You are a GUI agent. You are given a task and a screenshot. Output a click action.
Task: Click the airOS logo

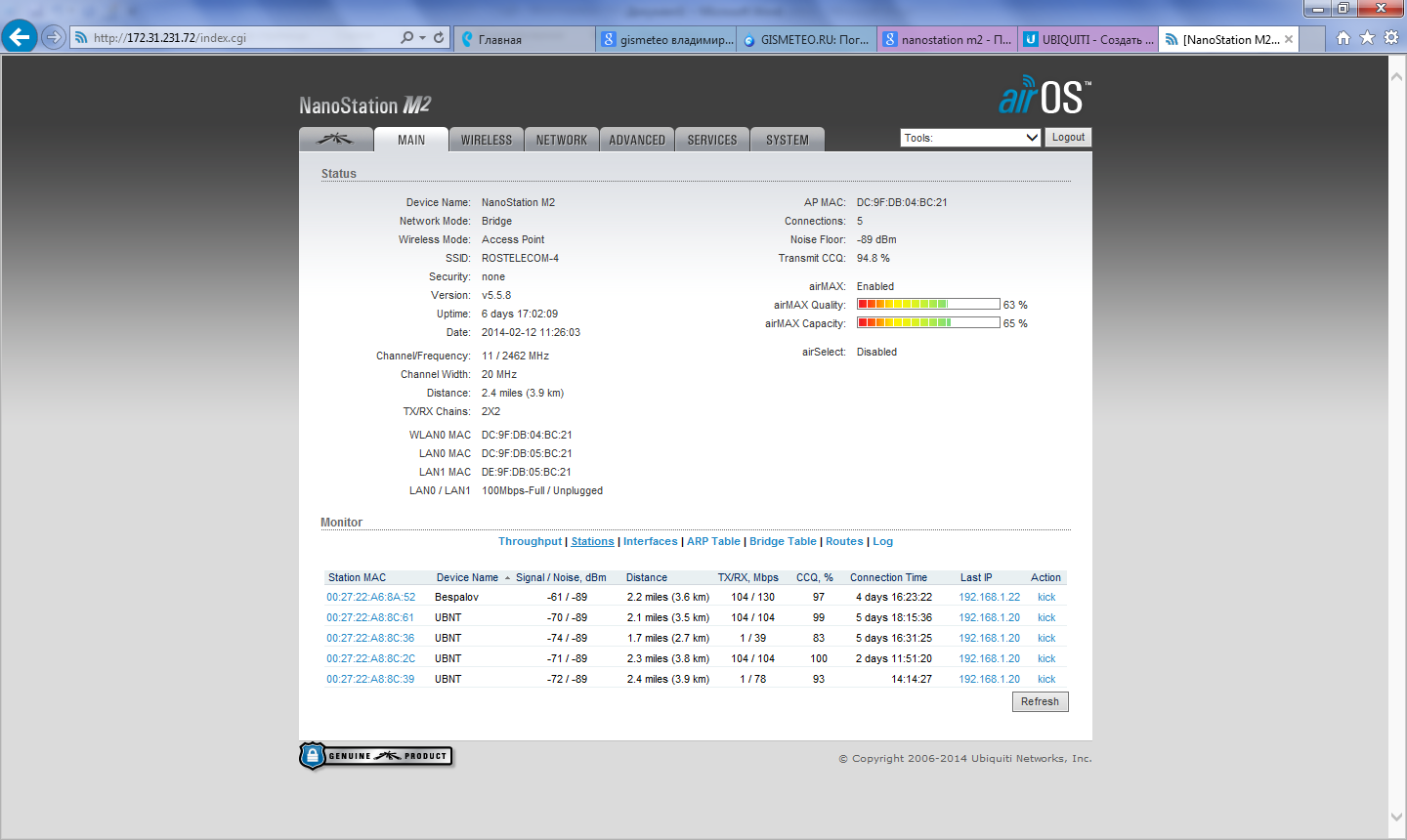(1045, 96)
